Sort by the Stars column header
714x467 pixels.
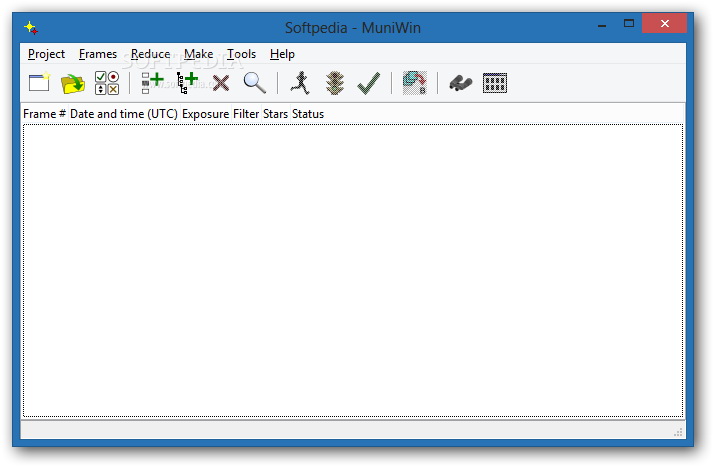(x=275, y=114)
